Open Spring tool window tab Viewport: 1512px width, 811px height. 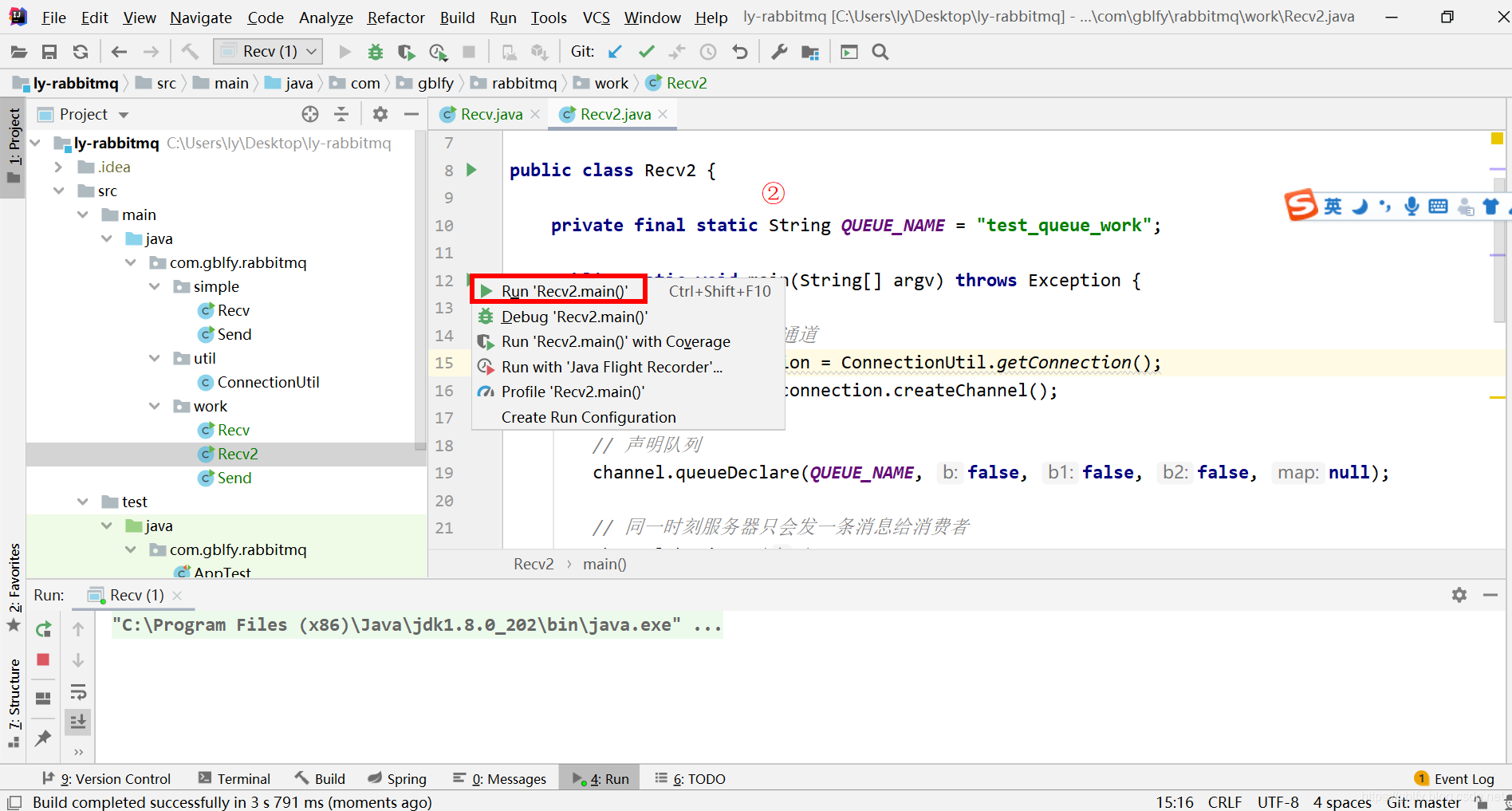(397, 779)
